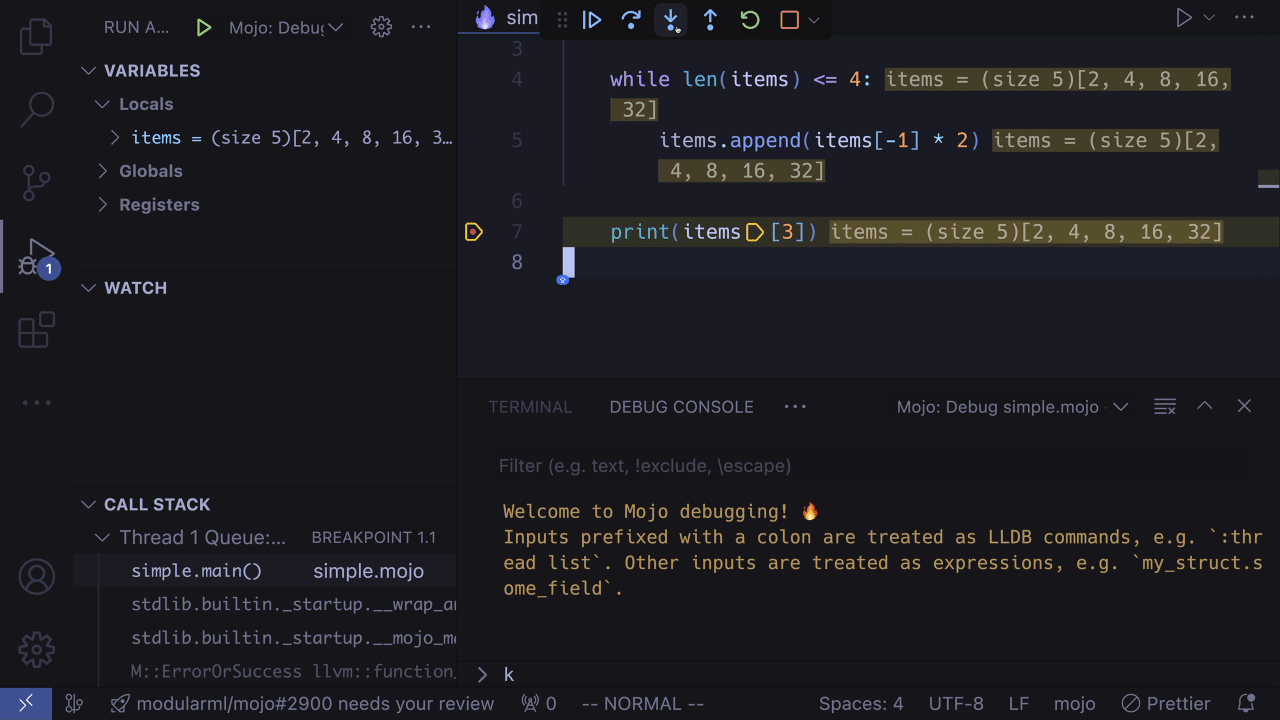Click the inline breakpoint marker before [3]
Viewport: 1280px width, 720px height.
pos(755,232)
